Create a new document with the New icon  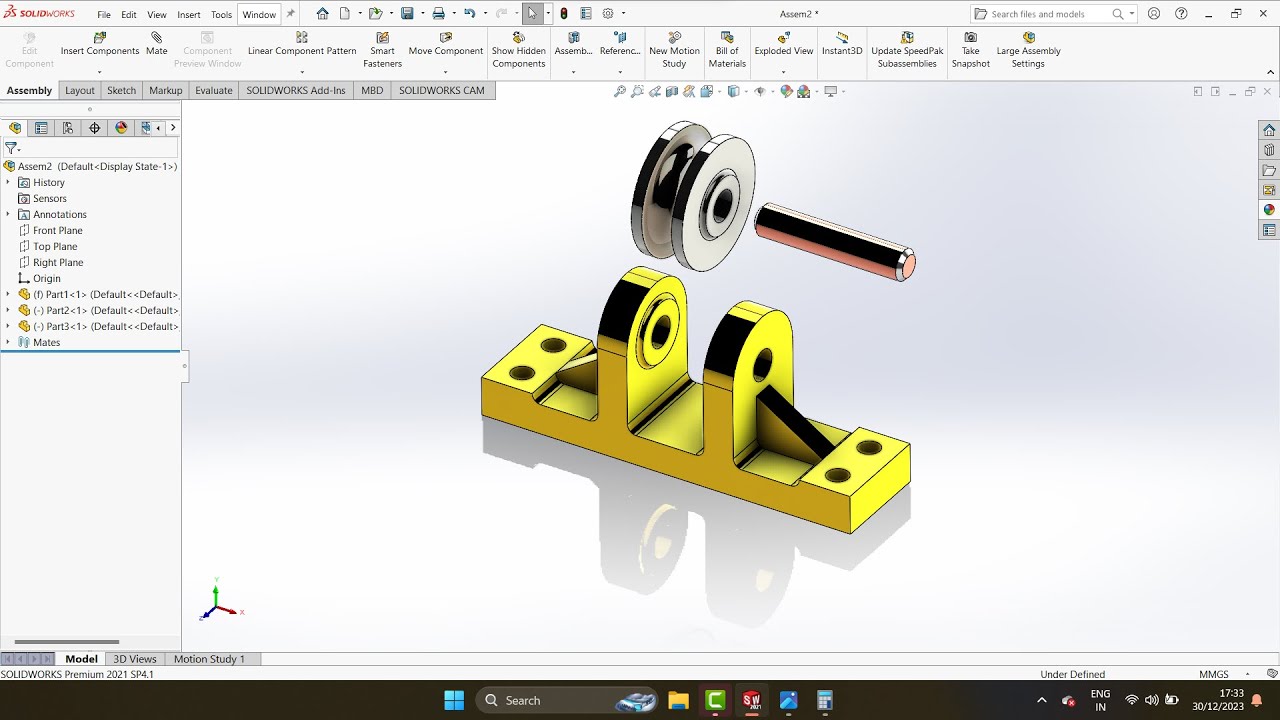tap(345, 14)
